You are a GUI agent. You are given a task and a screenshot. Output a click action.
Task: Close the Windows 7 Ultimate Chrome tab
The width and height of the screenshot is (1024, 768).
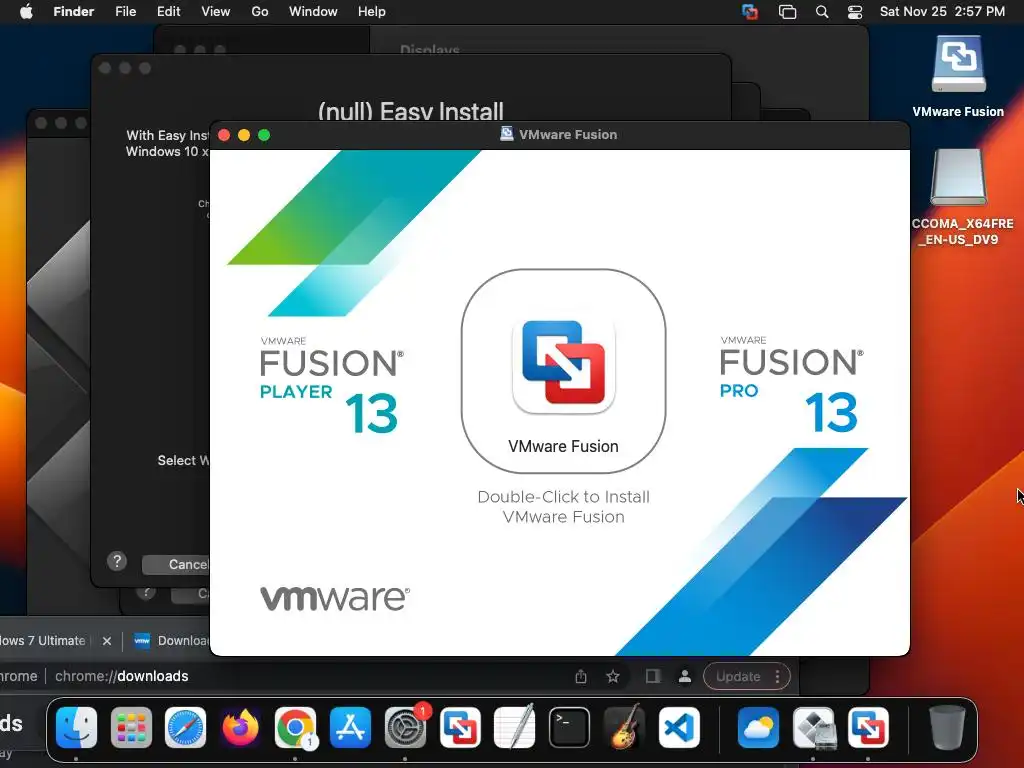[x=107, y=641]
